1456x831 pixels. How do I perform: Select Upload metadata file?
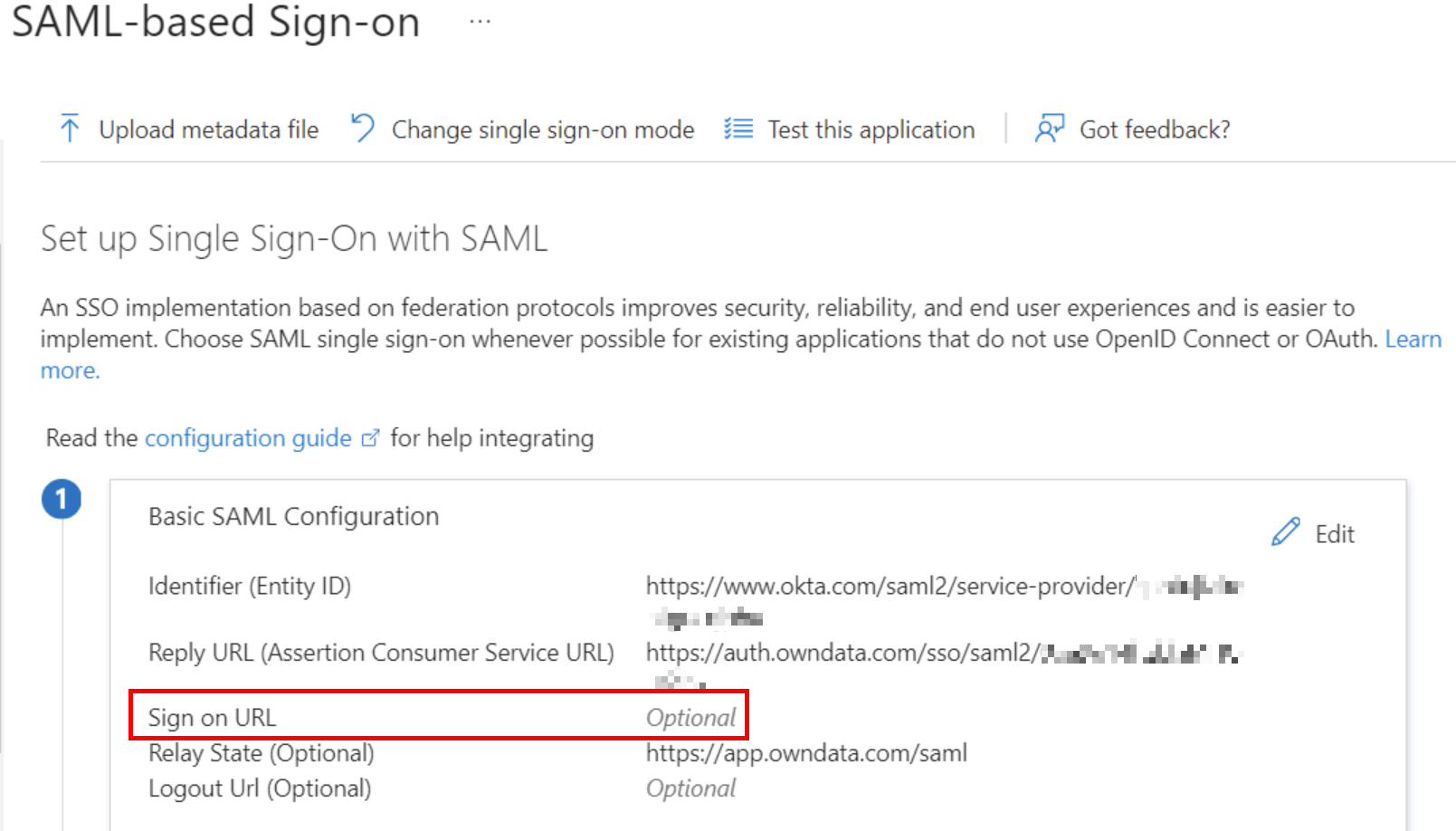pyautogui.click(x=207, y=129)
